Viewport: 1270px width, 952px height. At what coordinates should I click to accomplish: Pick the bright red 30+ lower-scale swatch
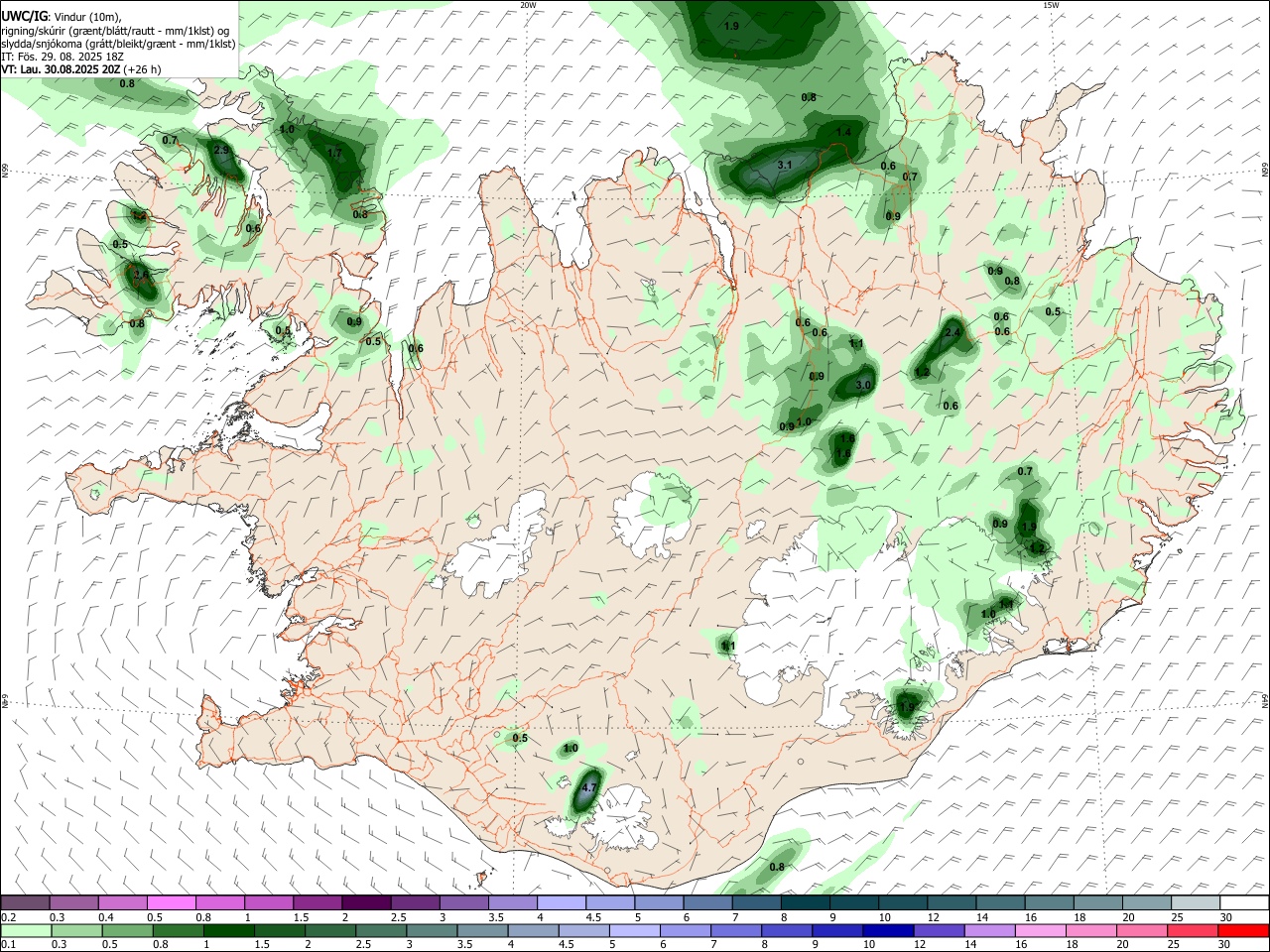(1243, 930)
